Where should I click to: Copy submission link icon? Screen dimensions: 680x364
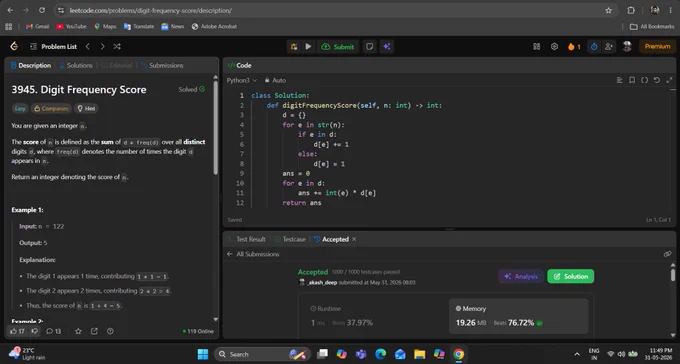(x=667, y=254)
